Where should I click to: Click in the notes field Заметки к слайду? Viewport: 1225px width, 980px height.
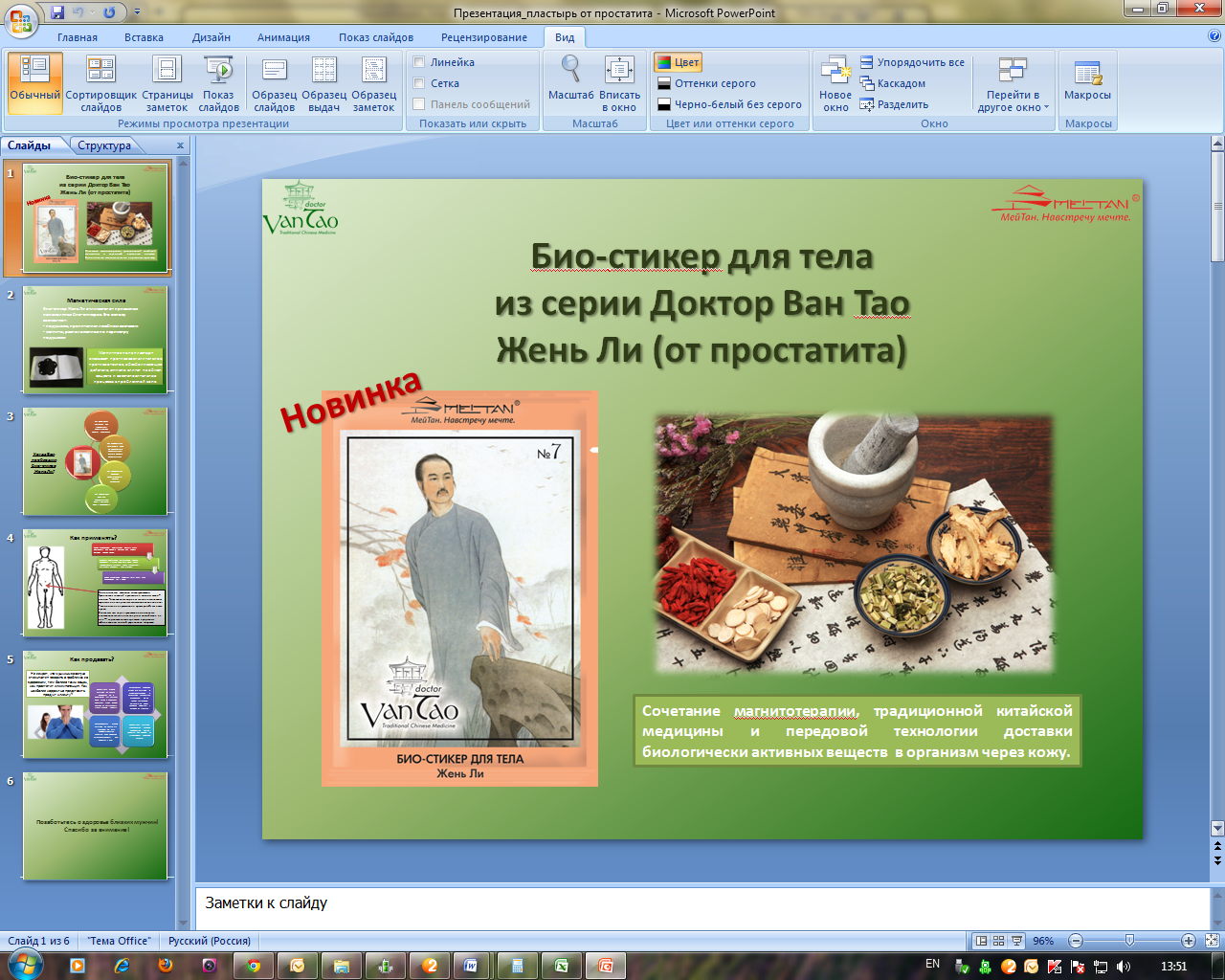tap(702, 906)
